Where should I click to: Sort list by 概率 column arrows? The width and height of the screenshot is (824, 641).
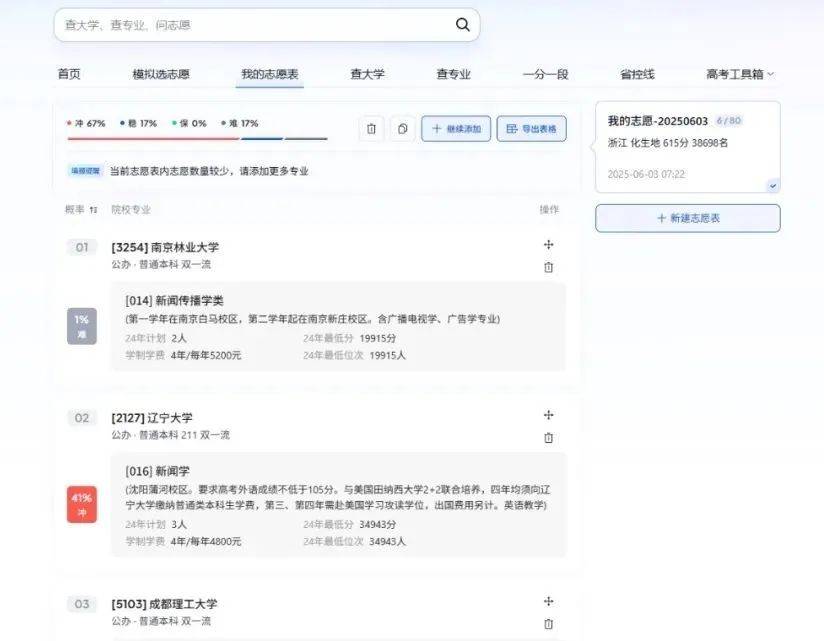(x=93, y=210)
